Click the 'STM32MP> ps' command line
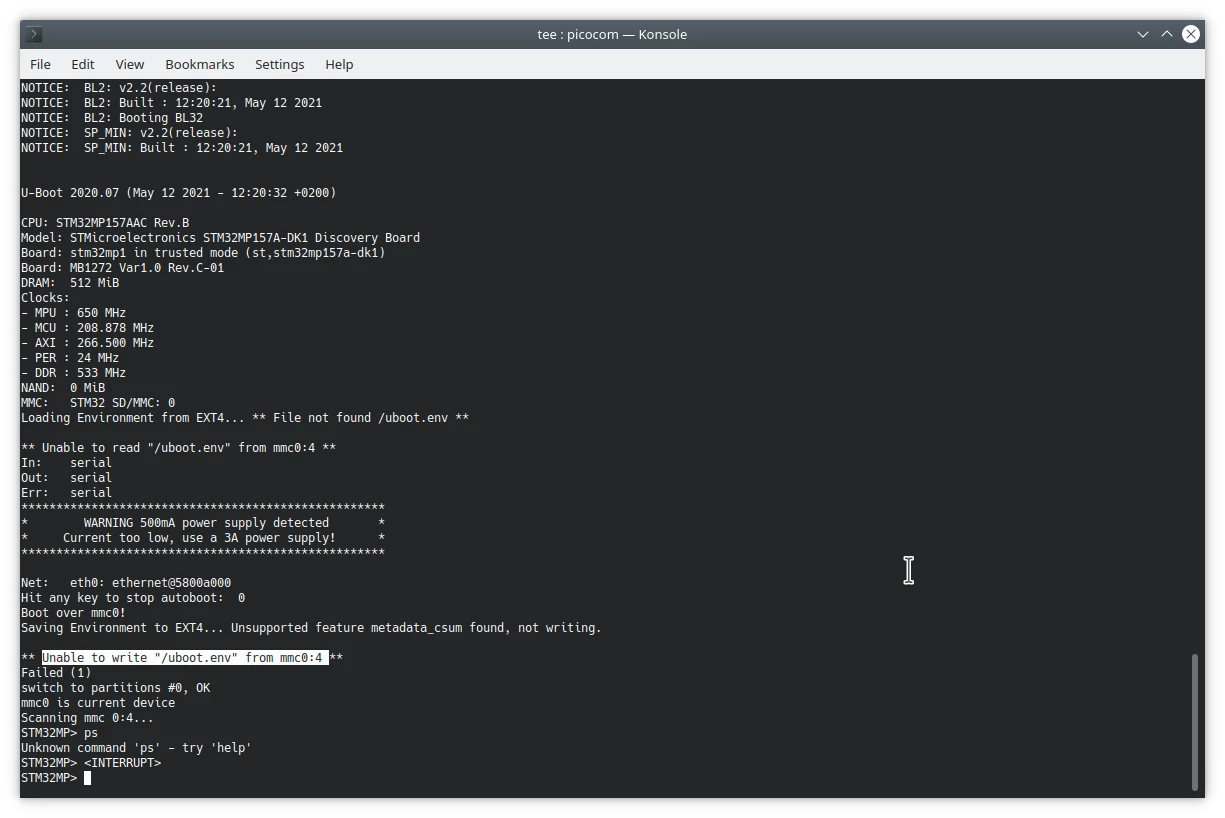Viewport: 1225px width, 818px height. coord(60,733)
